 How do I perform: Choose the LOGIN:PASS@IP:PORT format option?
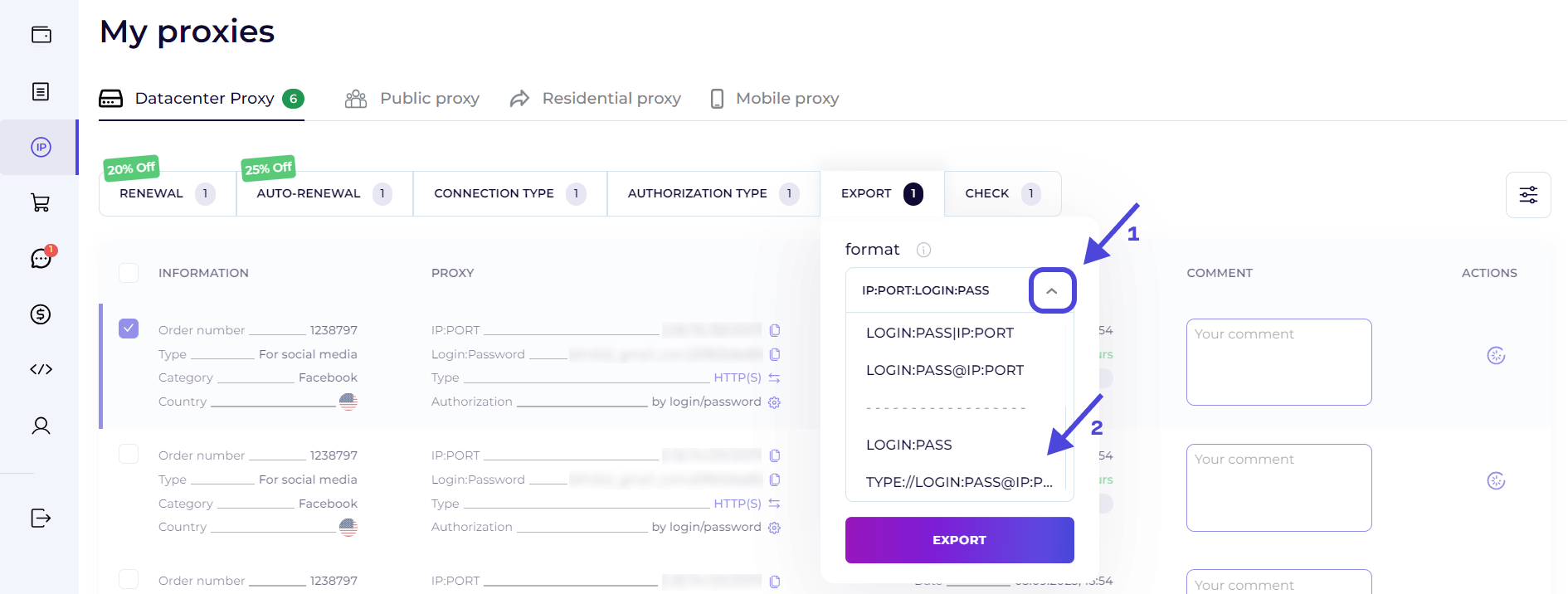coord(945,370)
